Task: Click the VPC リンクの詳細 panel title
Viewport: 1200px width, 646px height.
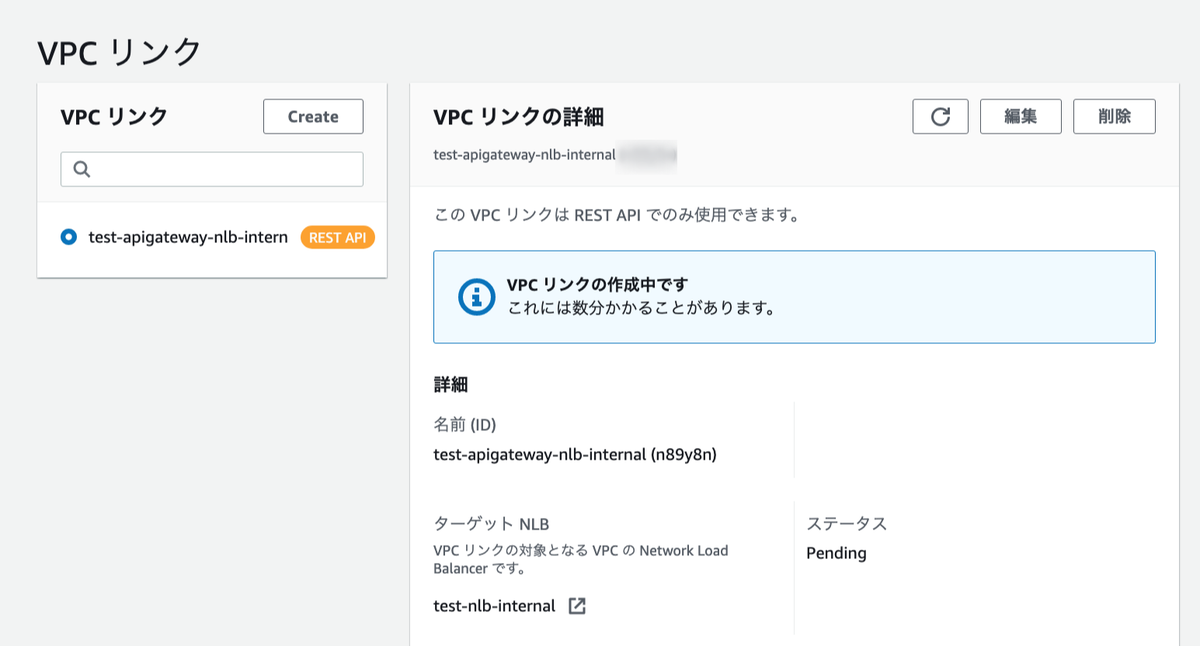Action: (x=516, y=116)
